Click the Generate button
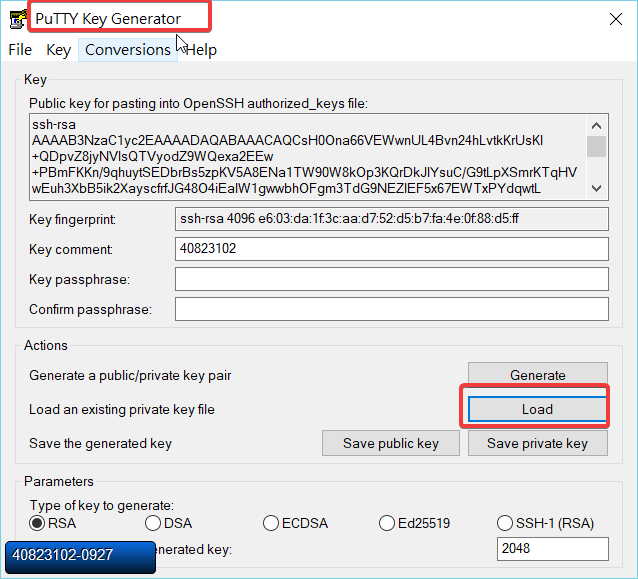 (537, 374)
